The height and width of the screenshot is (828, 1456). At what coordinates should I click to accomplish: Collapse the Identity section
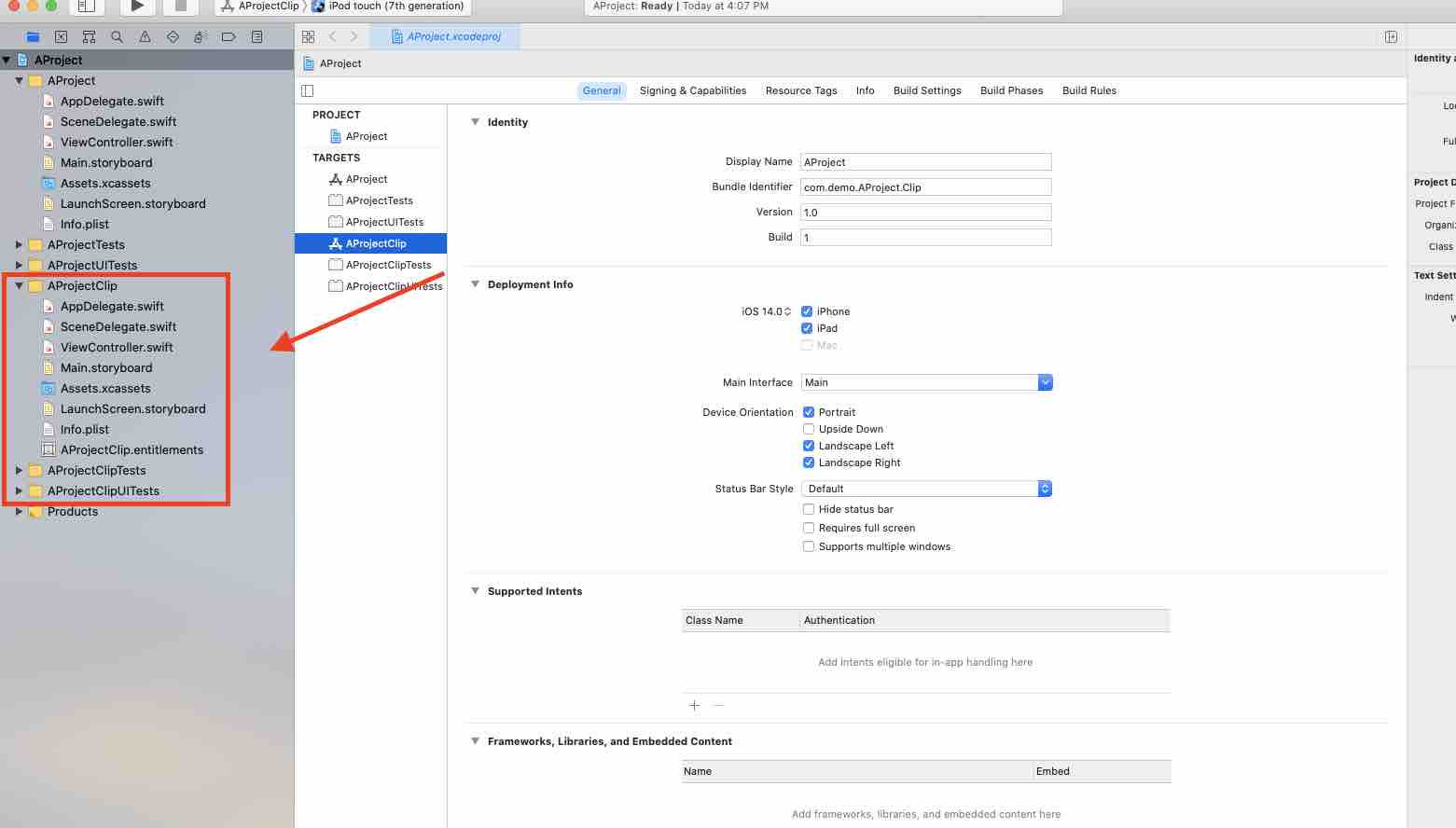[475, 122]
